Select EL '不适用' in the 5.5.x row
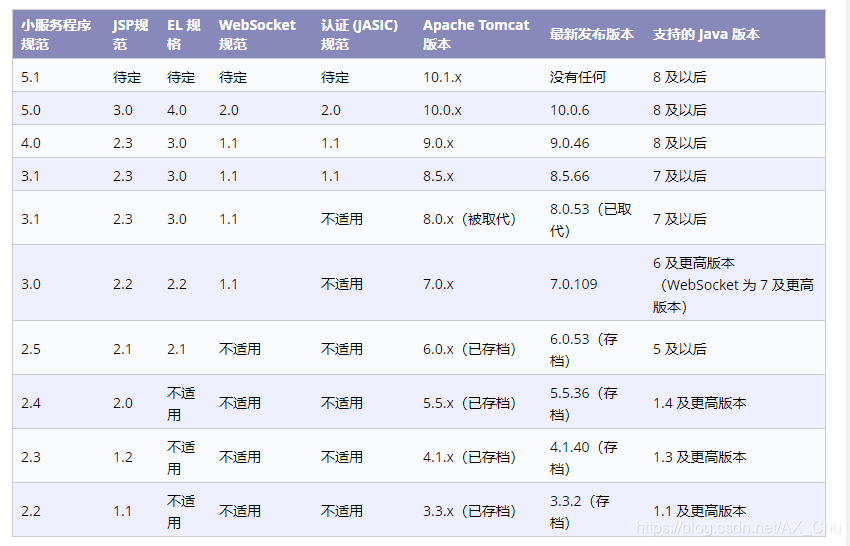The height and width of the screenshot is (546, 850). [181, 404]
